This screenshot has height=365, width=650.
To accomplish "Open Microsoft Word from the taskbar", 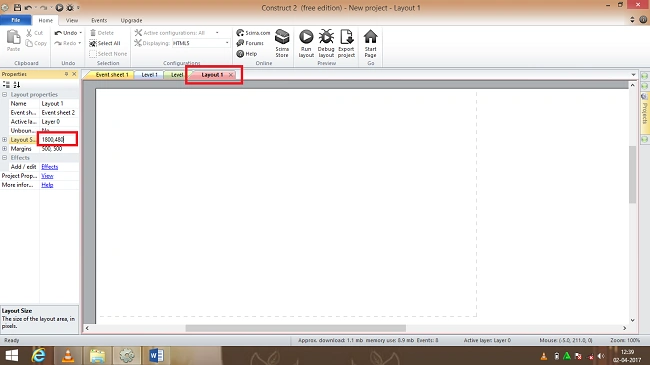I will pos(156,355).
